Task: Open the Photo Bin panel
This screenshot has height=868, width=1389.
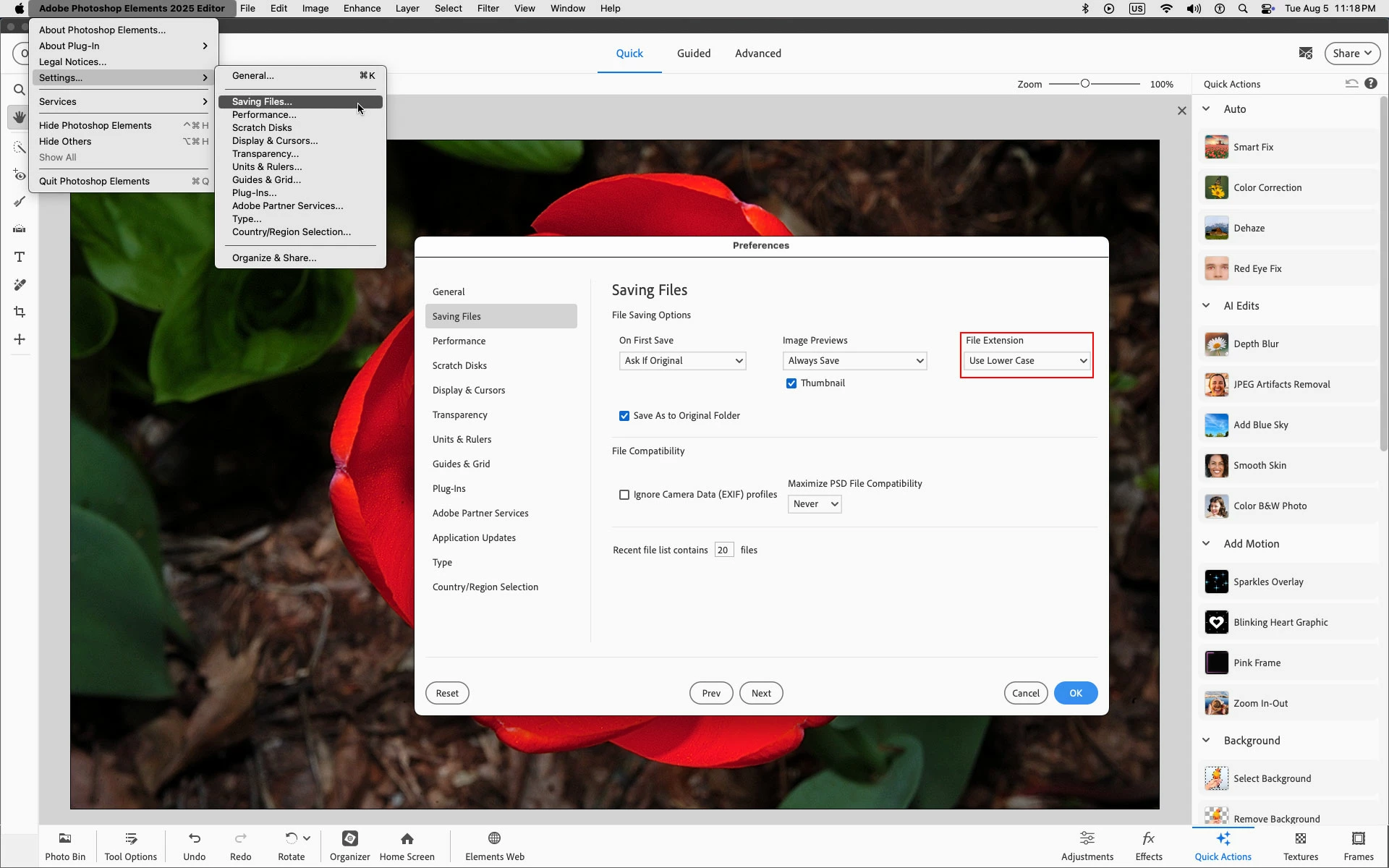Action: (65, 846)
